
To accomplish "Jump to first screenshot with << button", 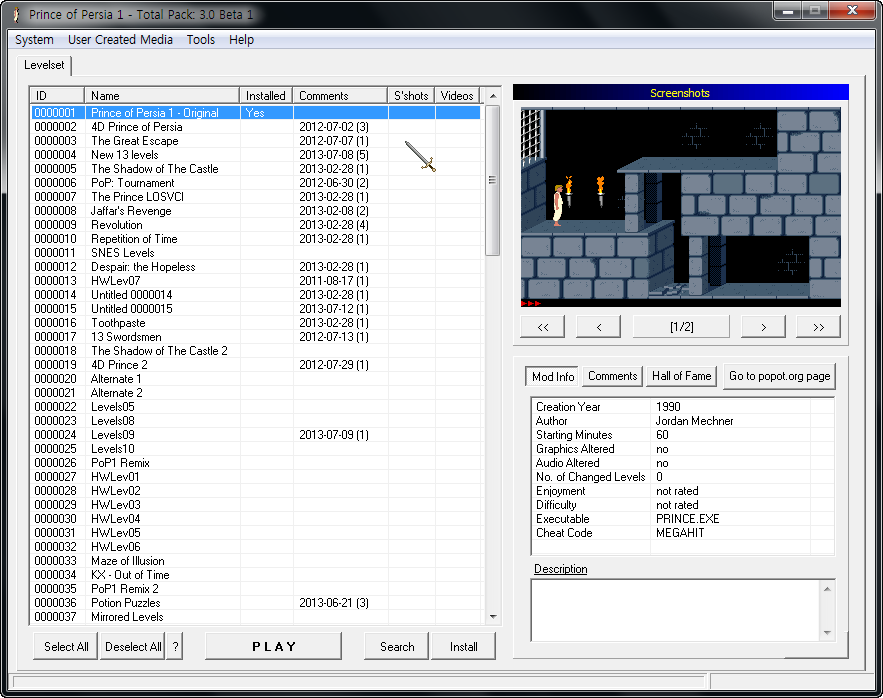I will tap(543, 327).
